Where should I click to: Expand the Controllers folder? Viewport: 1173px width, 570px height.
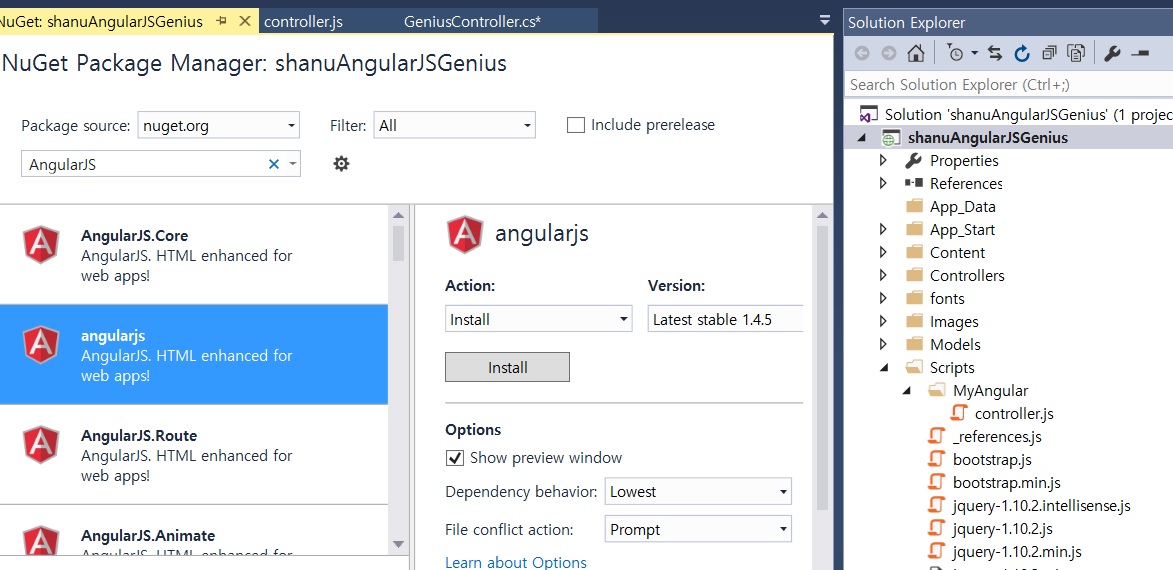point(883,275)
